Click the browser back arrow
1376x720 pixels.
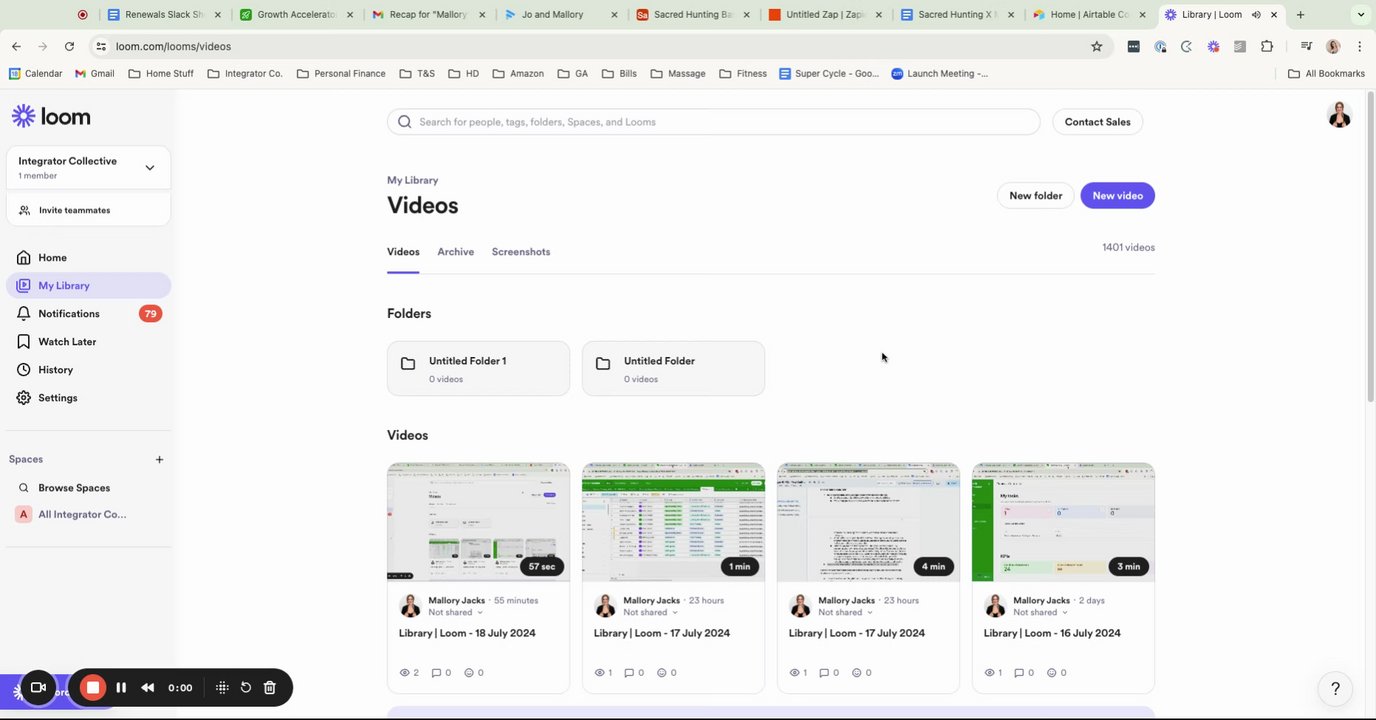tap(16, 46)
